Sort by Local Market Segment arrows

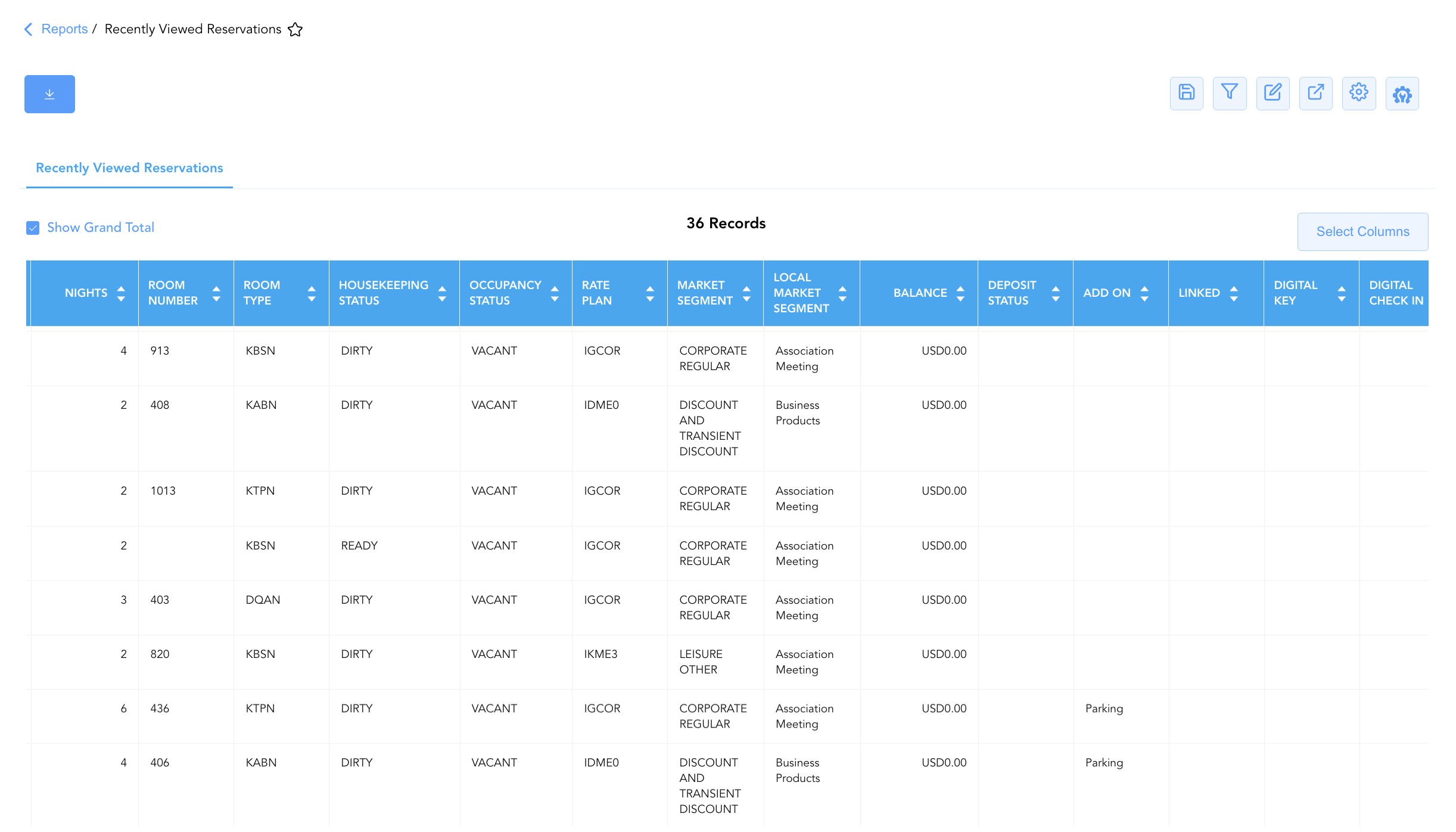click(x=842, y=293)
